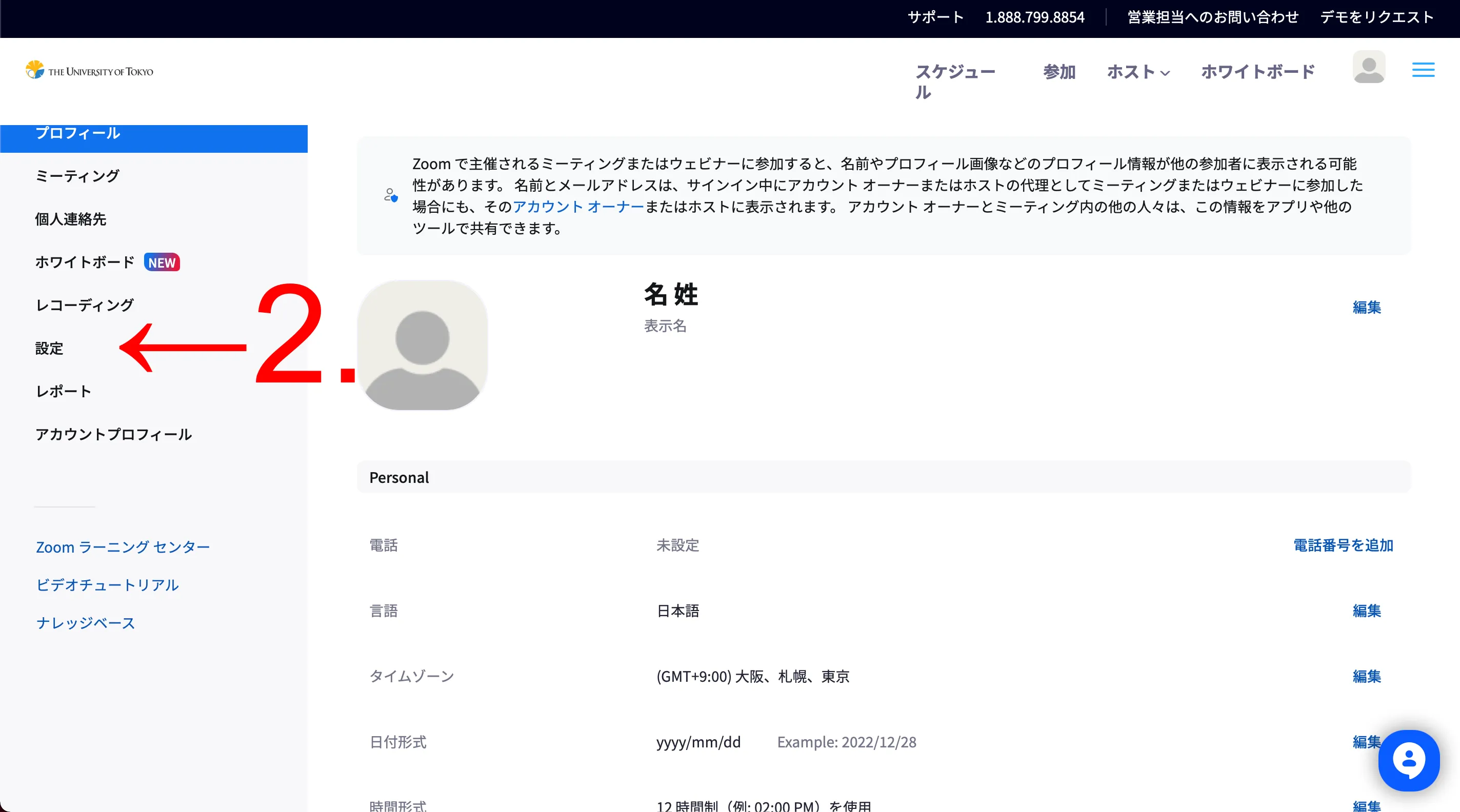1460x812 pixels.
Task: Click 電話番号を追加 link
Action: pyautogui.click(x=1343, y=545)
